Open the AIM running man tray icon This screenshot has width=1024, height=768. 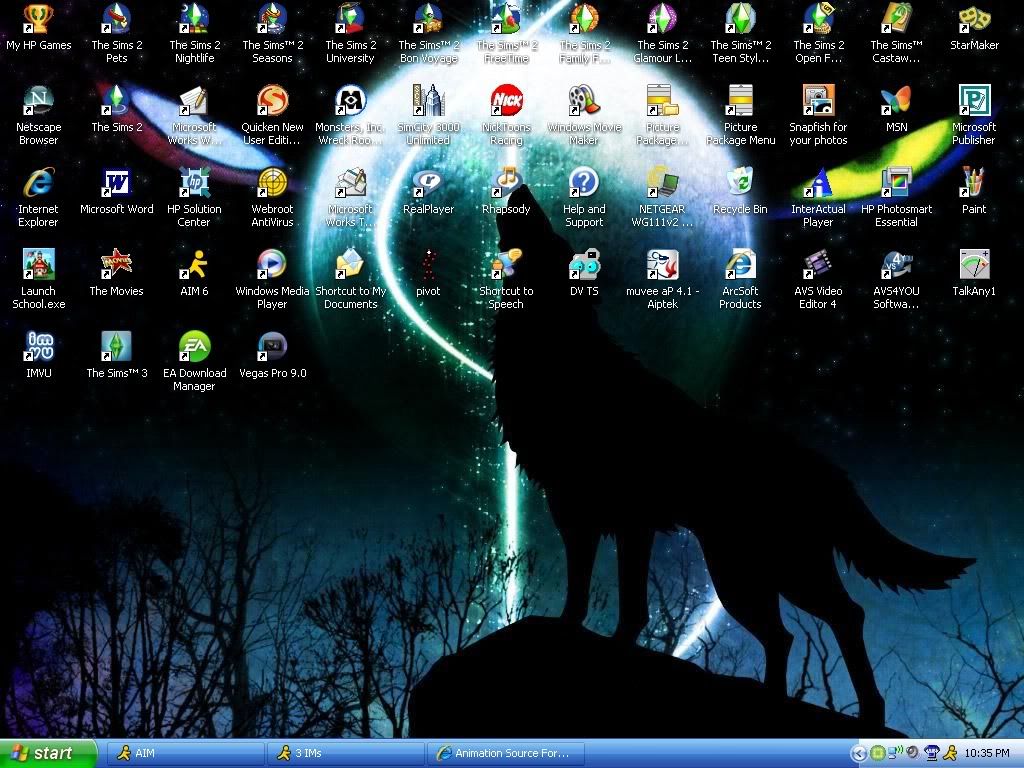click(952, 754)
